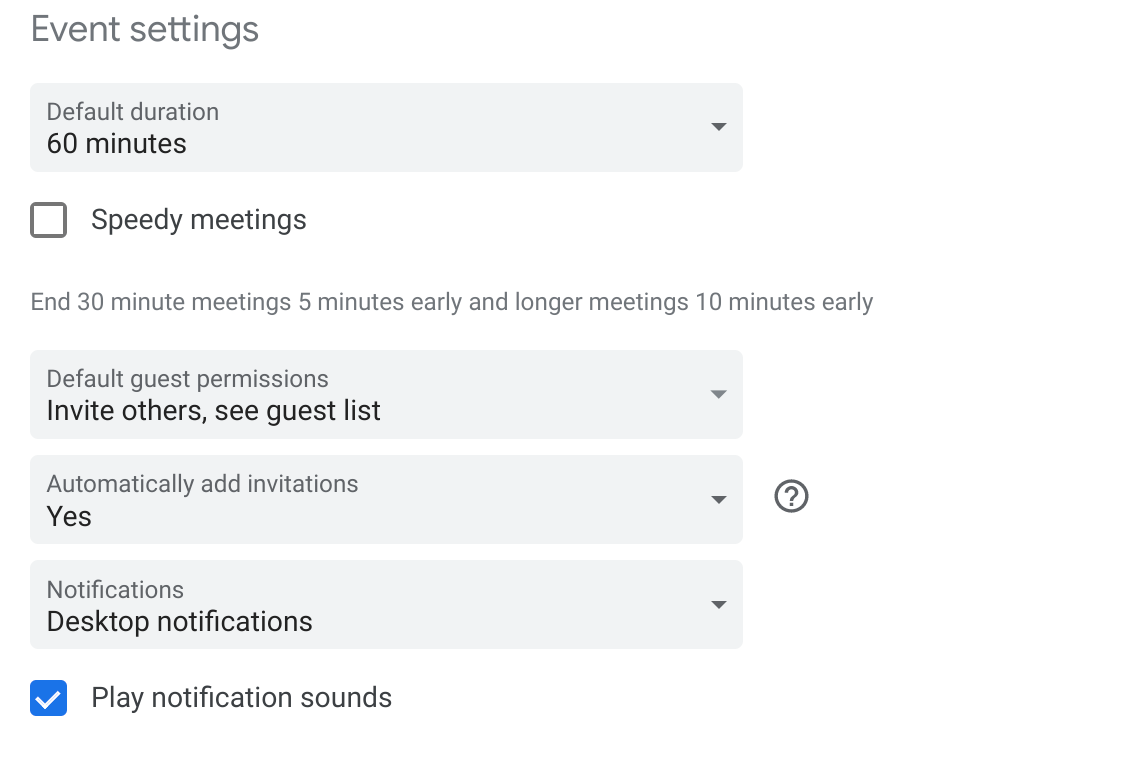
Task: Click the checkmark inside Play notification sounds
Action: pos(48,697)
